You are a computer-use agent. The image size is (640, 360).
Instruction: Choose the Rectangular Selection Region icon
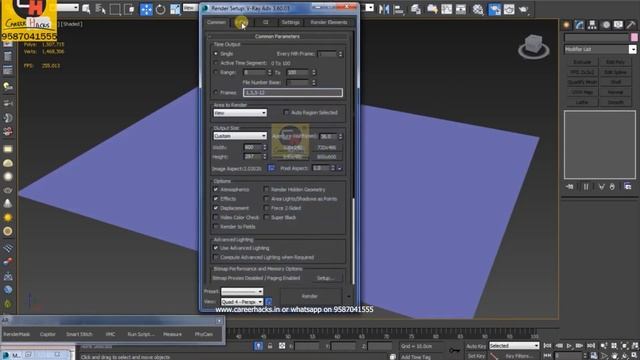(x=115, y=9)
